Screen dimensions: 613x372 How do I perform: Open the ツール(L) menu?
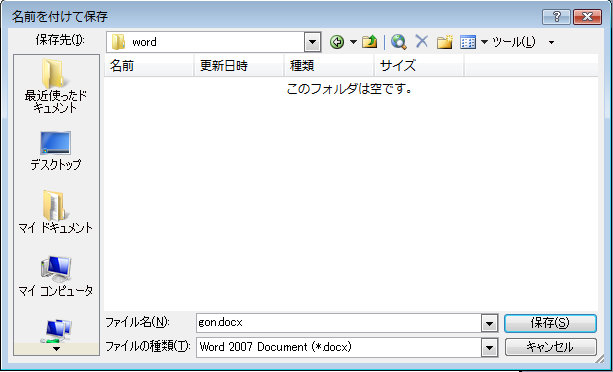513,42
